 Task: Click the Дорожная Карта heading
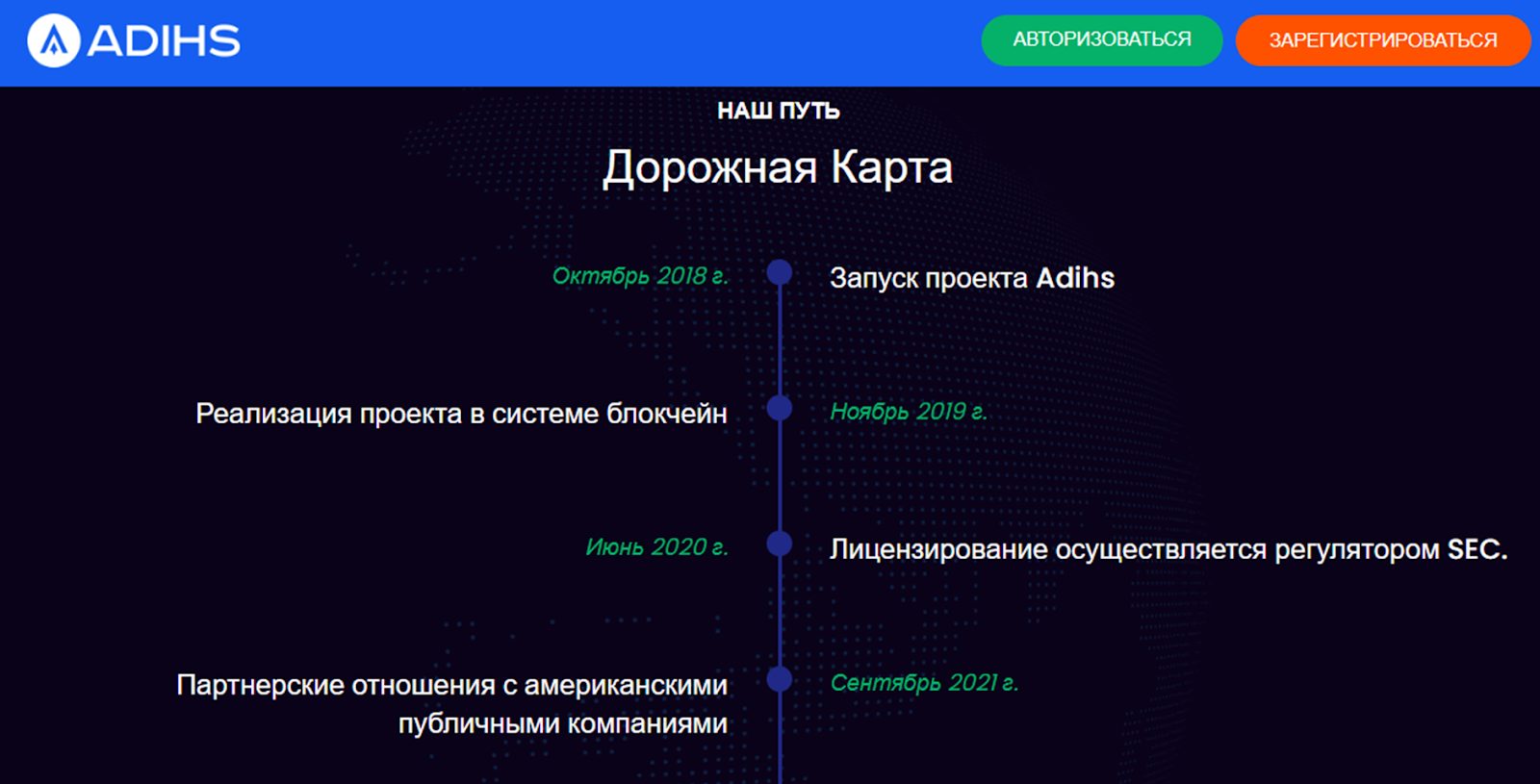click(x=778, y=167)
